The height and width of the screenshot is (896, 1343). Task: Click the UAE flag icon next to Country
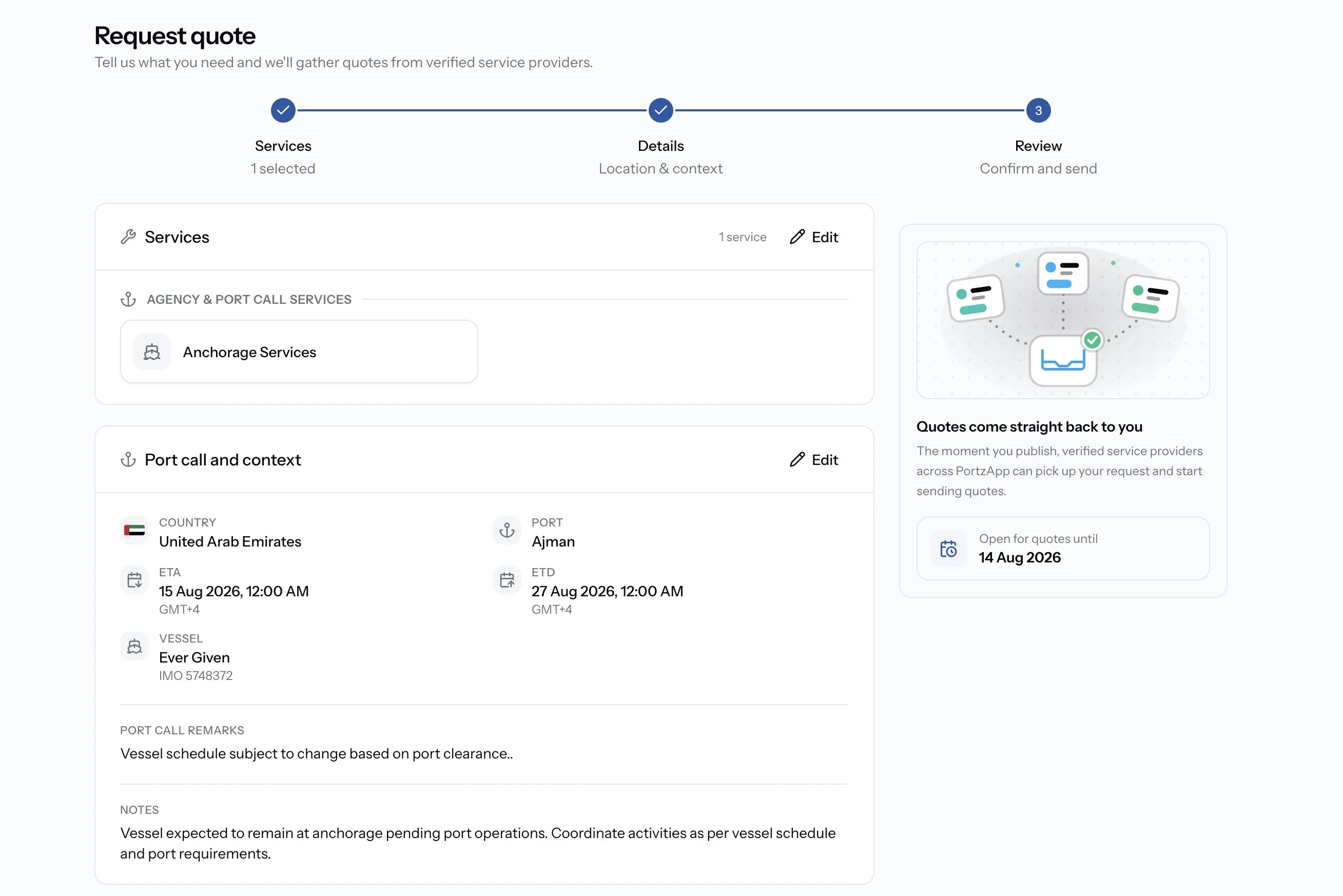(x=134, y=530)
